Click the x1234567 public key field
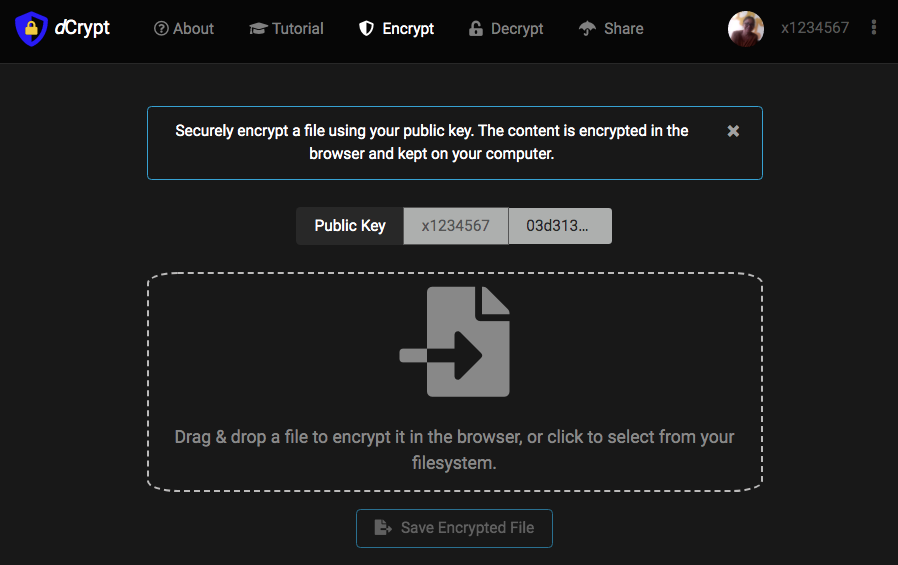 tap(456, 226)
